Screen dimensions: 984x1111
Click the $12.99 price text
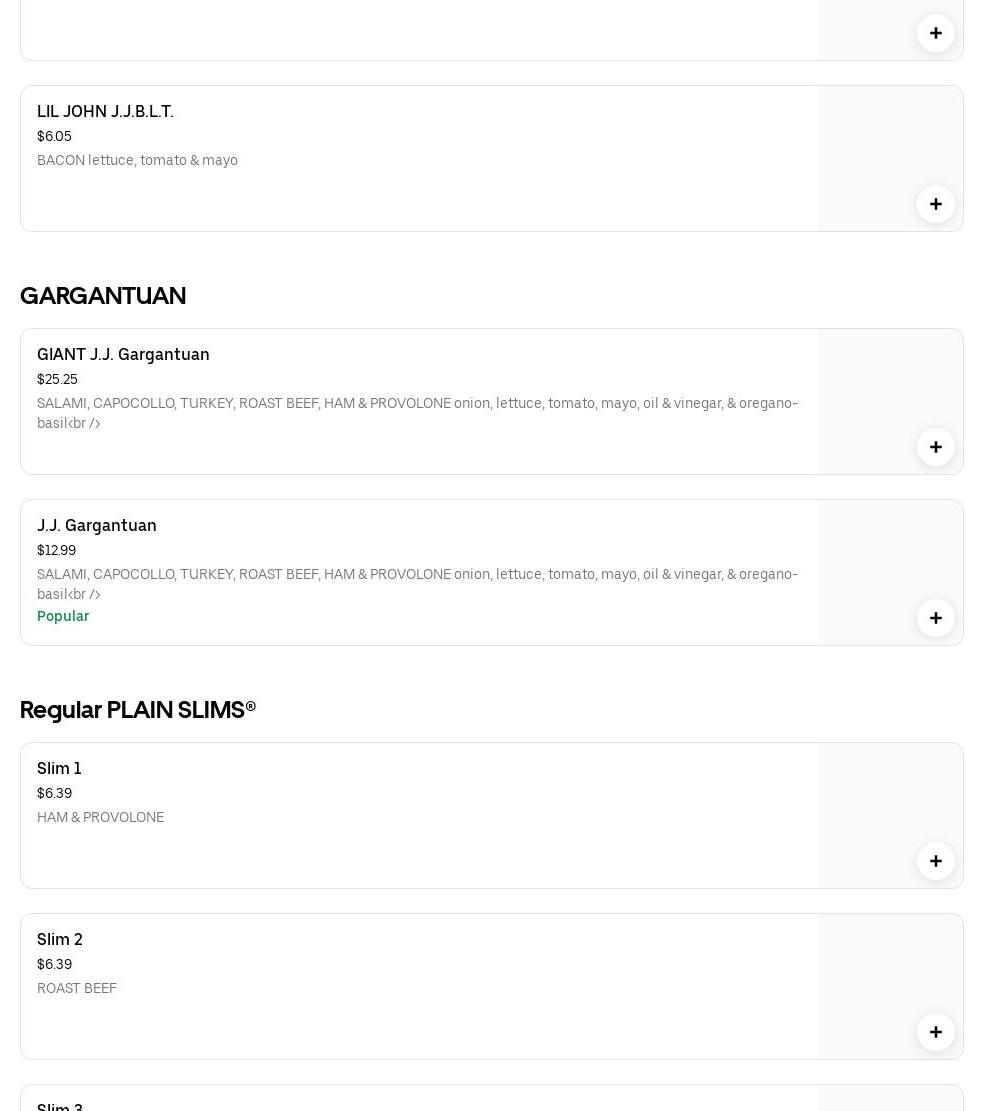pyautogui.click(x=56, y=550)
